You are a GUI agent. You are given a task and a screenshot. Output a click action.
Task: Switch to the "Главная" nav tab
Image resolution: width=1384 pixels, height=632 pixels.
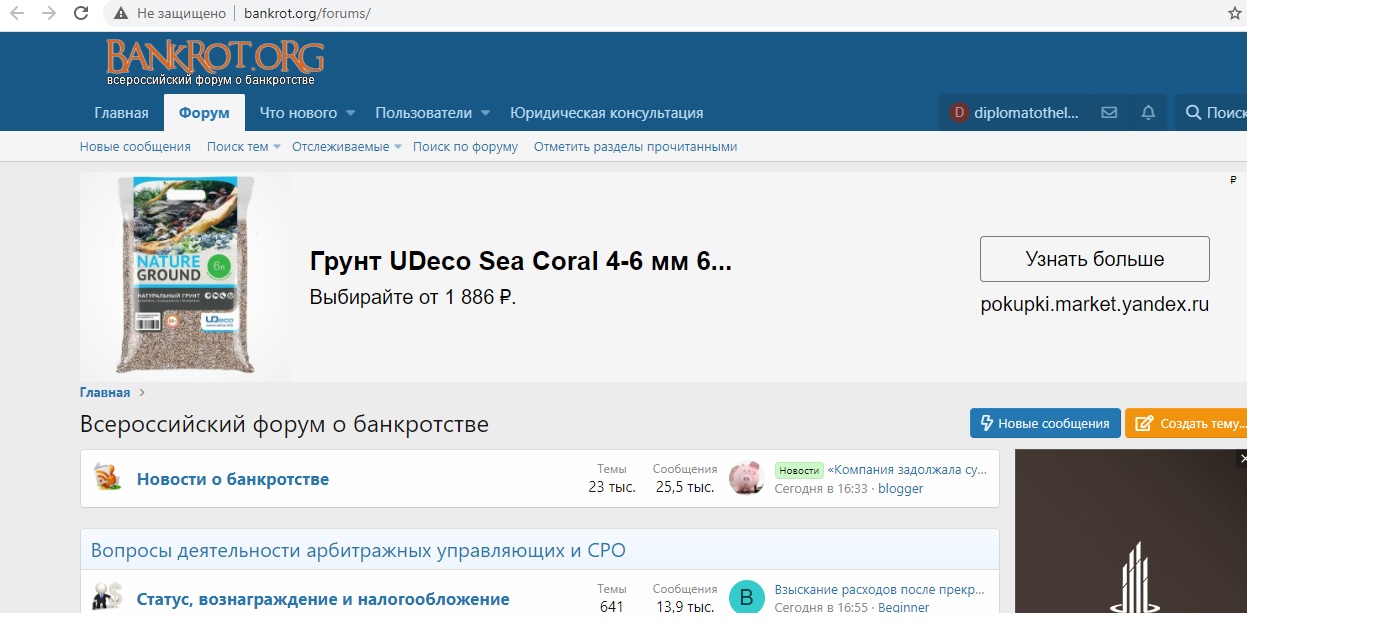point(121,113)
